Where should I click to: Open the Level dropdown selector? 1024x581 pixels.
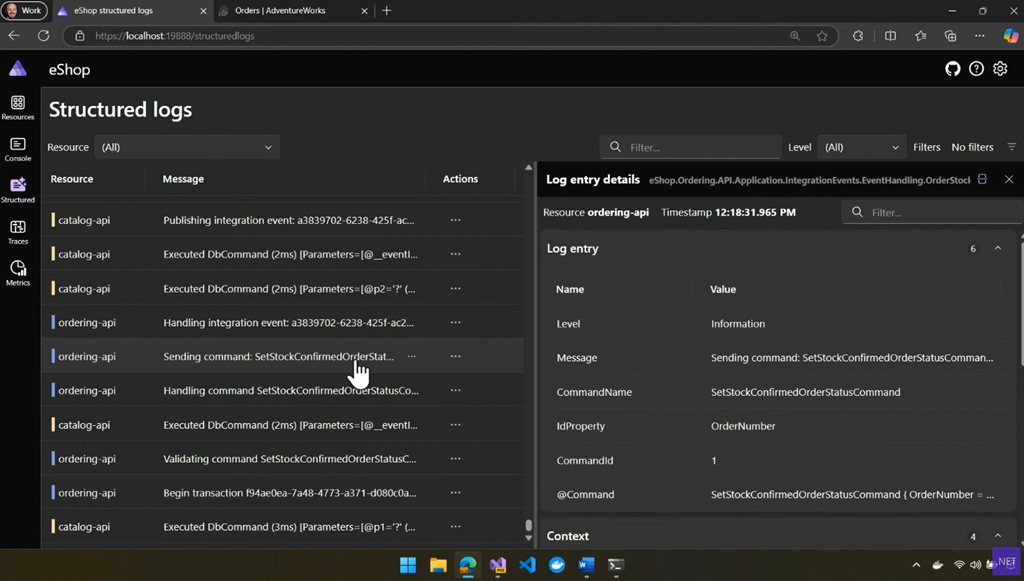[861, 147]
